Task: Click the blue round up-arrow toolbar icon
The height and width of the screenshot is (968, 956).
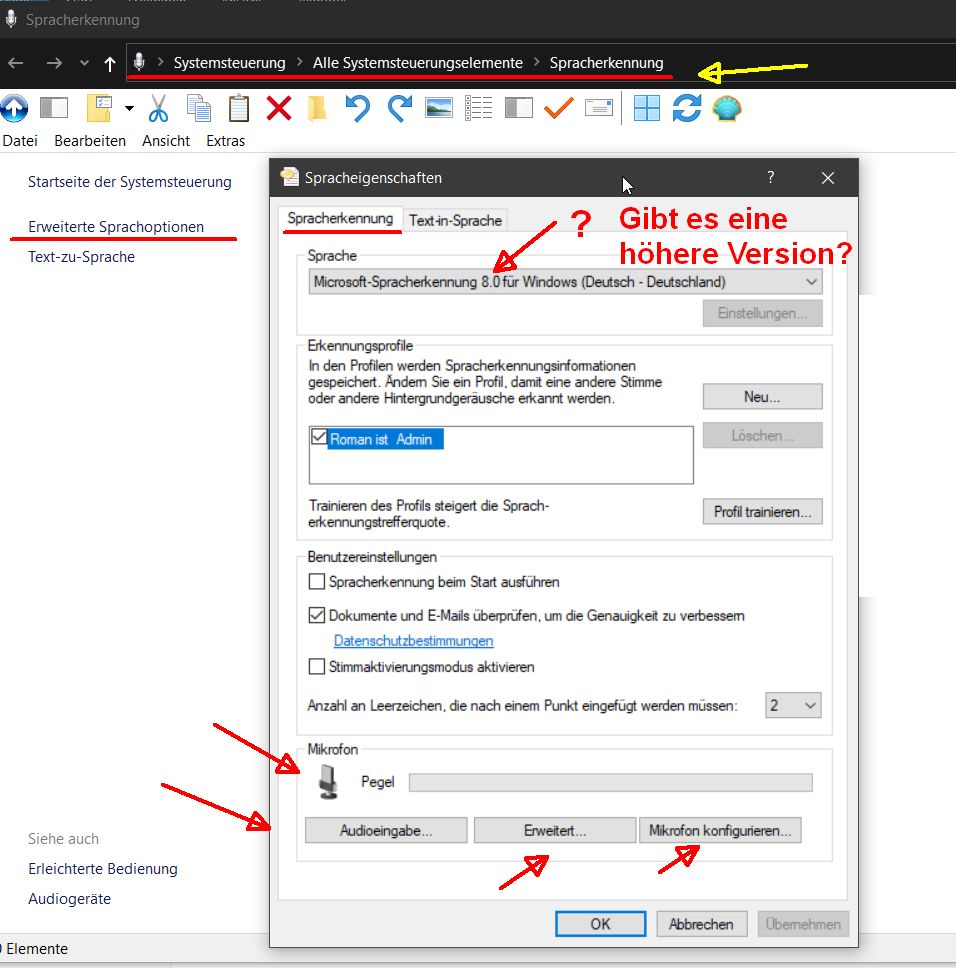Action: pyautogui.click(x=14, y=109)
